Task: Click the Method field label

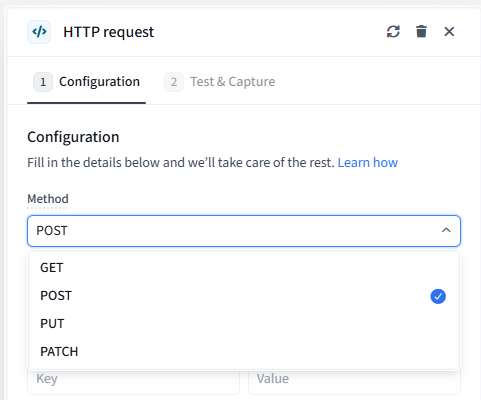Action: click(48, 199)
